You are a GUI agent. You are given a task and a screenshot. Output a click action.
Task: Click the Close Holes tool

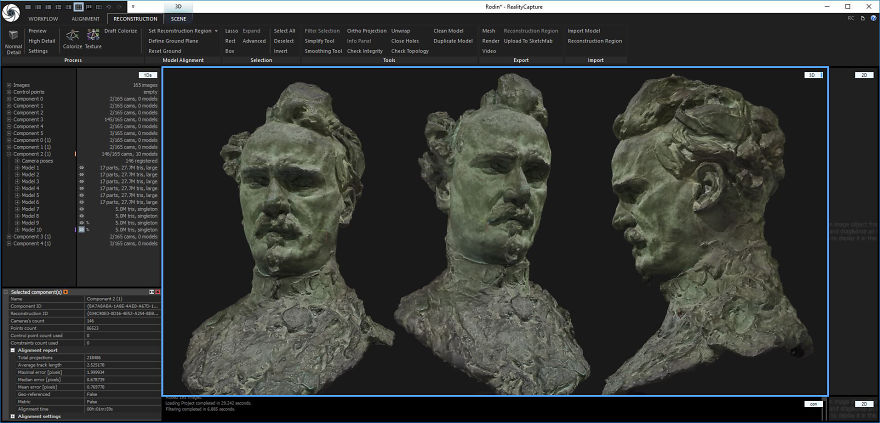[x=406, y=41]
